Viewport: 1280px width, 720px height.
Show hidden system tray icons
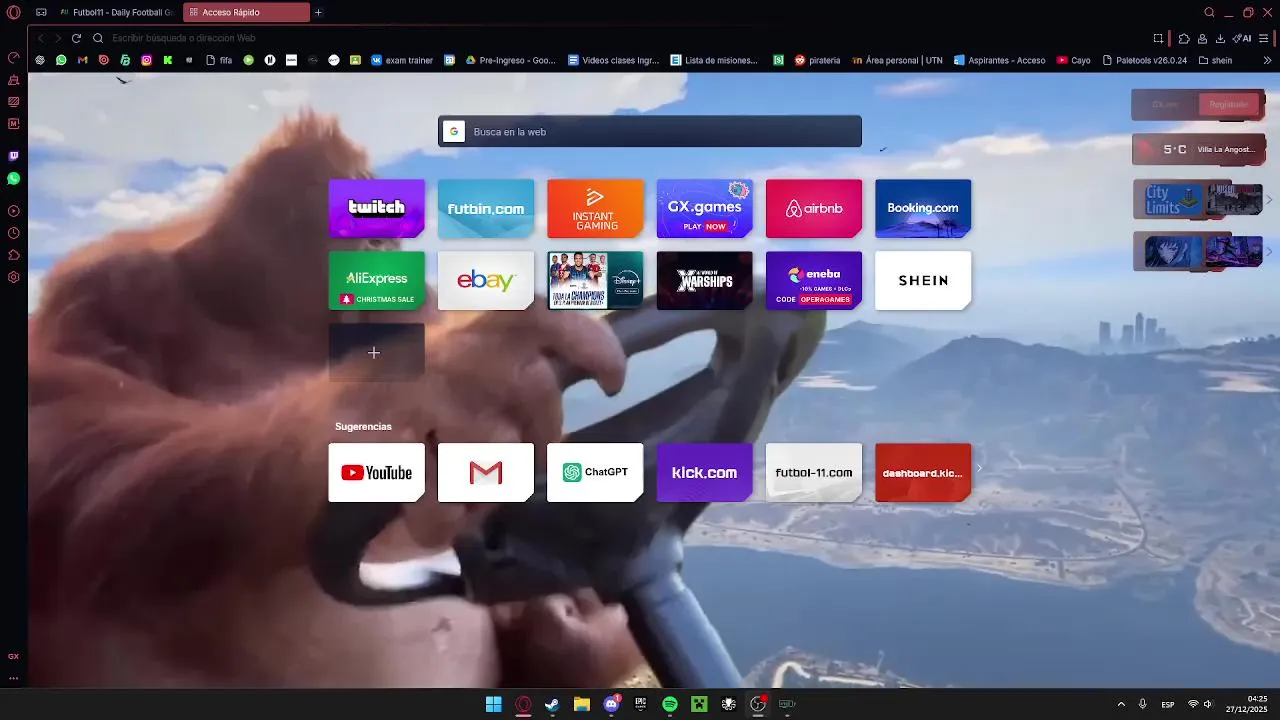[x=1121, y=704]
